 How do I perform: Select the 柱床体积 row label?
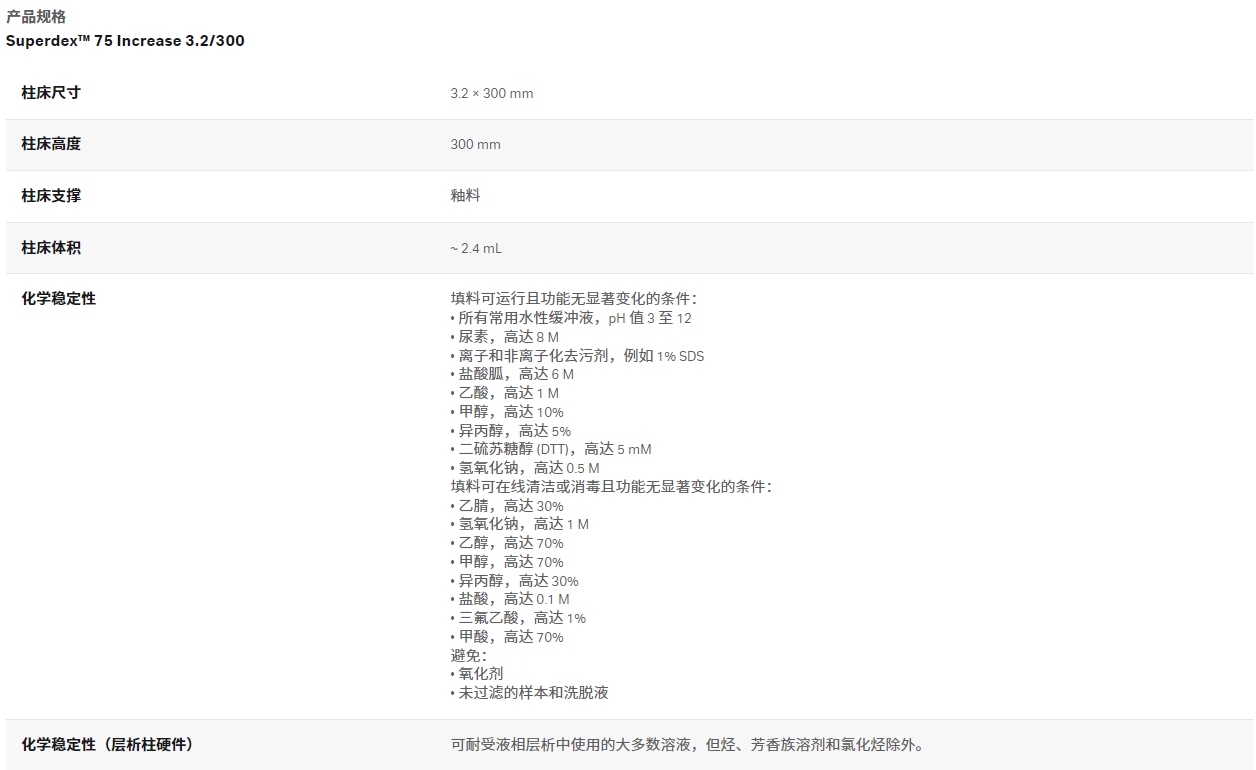[50, 247]
